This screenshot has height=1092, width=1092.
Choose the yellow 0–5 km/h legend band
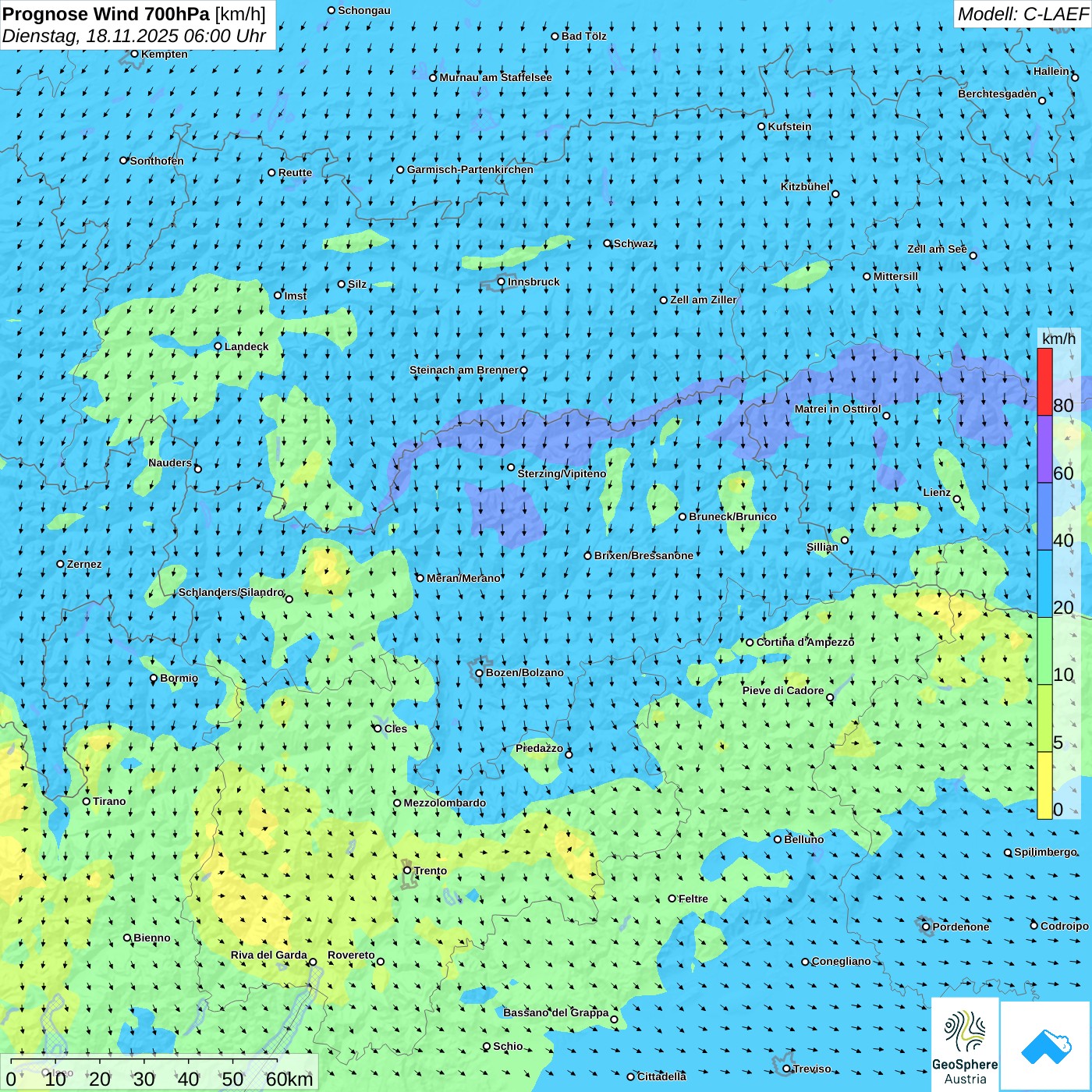point(1044,785)
